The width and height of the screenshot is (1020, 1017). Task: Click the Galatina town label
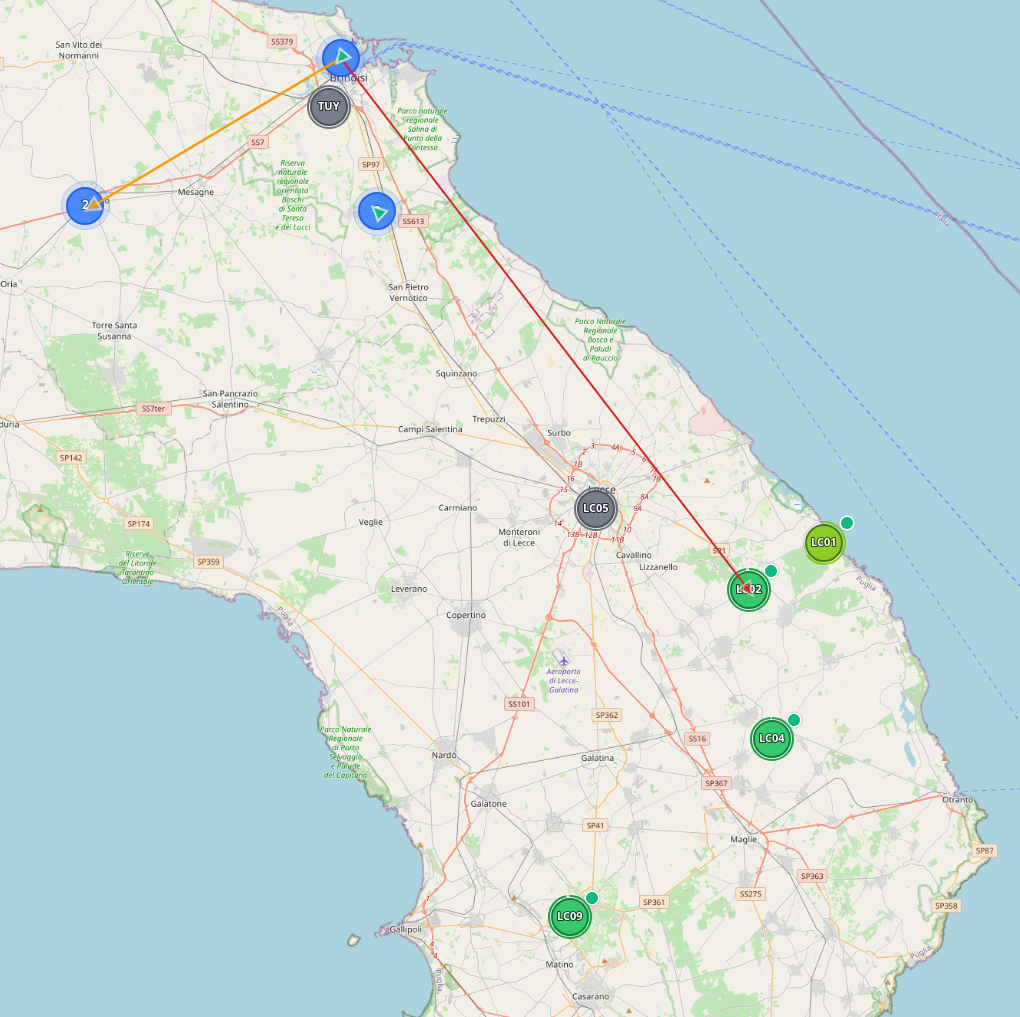click(x=597, y=758)
